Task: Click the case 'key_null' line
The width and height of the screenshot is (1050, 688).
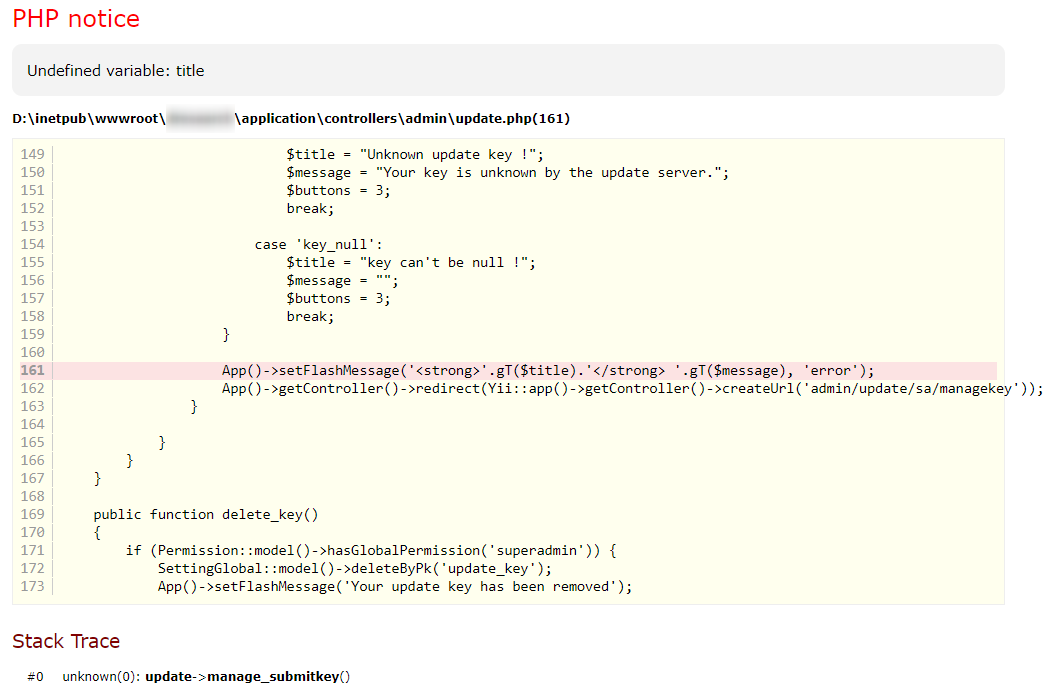Action: (319, 244)
